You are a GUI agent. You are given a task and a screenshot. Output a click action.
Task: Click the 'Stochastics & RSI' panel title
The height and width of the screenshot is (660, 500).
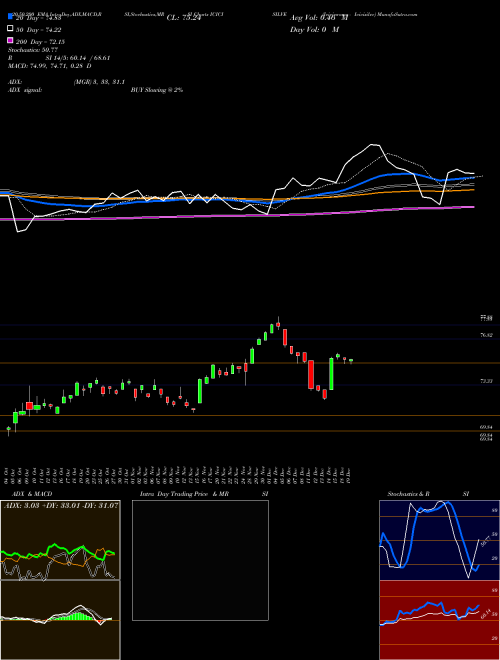(428, 494)
